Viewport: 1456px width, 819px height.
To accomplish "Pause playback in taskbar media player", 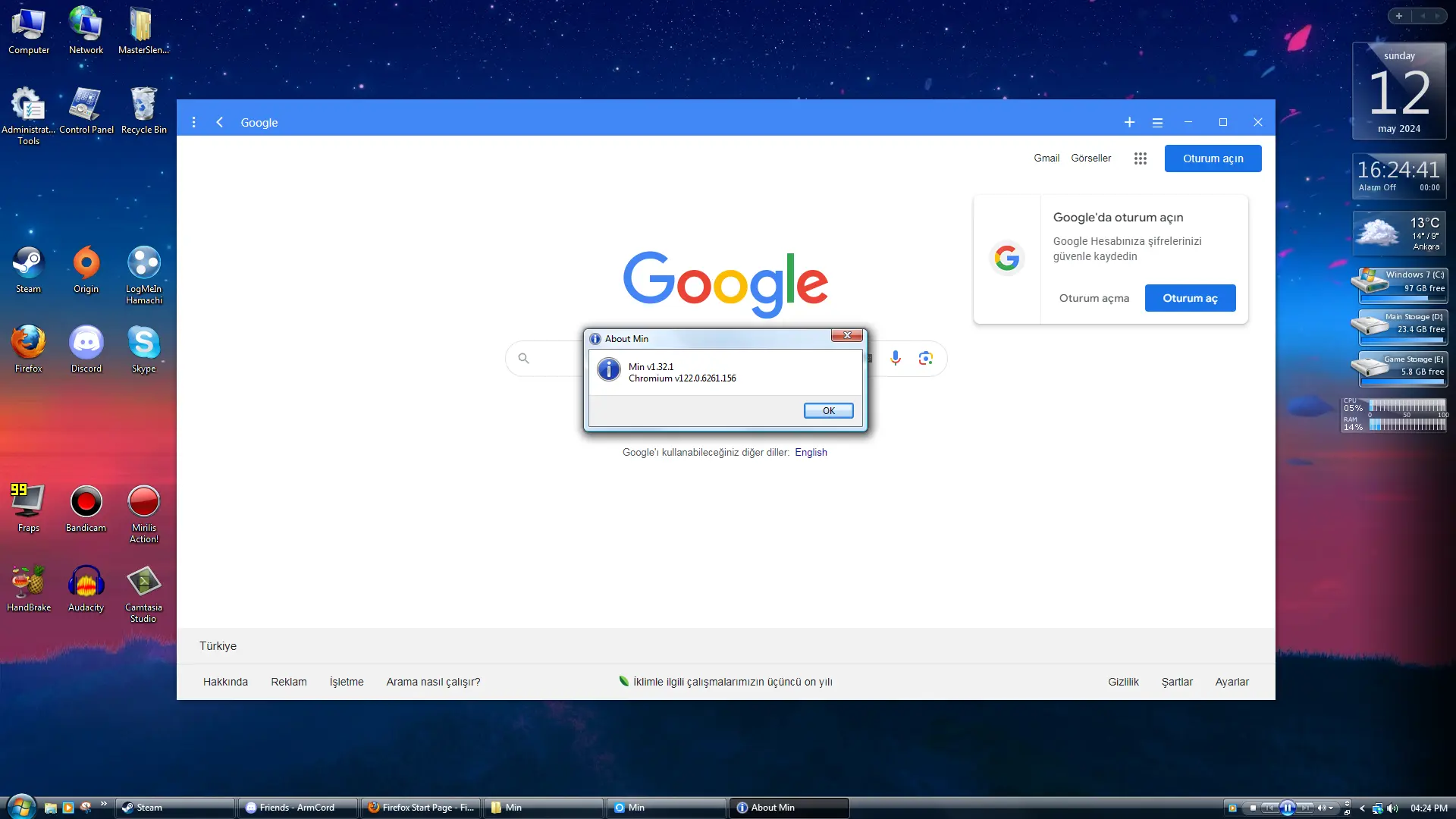I will (1287, 808).
